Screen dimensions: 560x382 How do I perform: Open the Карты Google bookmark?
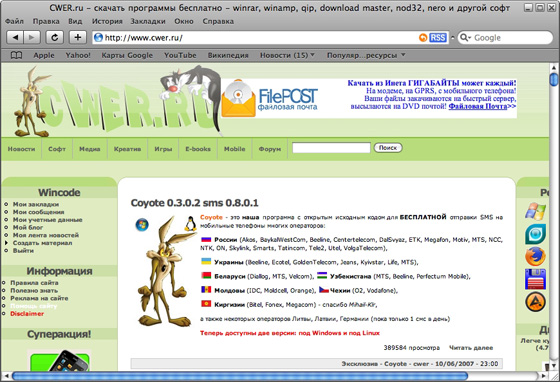127,55
